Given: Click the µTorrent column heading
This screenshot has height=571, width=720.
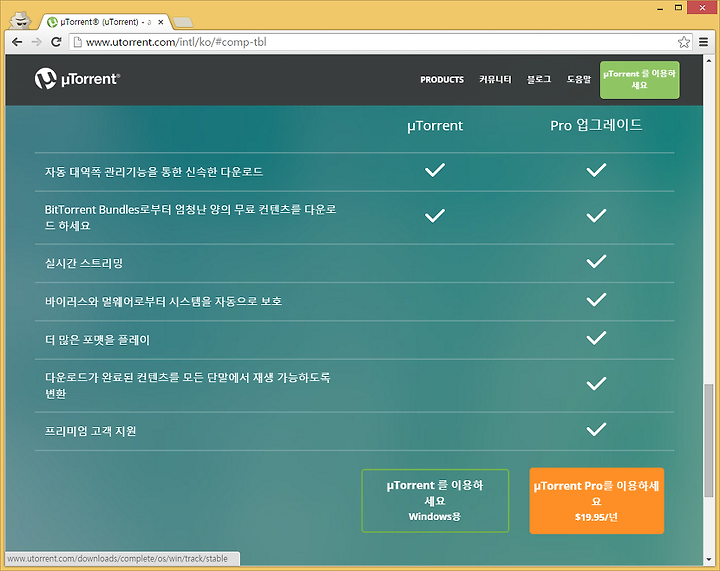Looking at the screenshot, I should [435, 126].
